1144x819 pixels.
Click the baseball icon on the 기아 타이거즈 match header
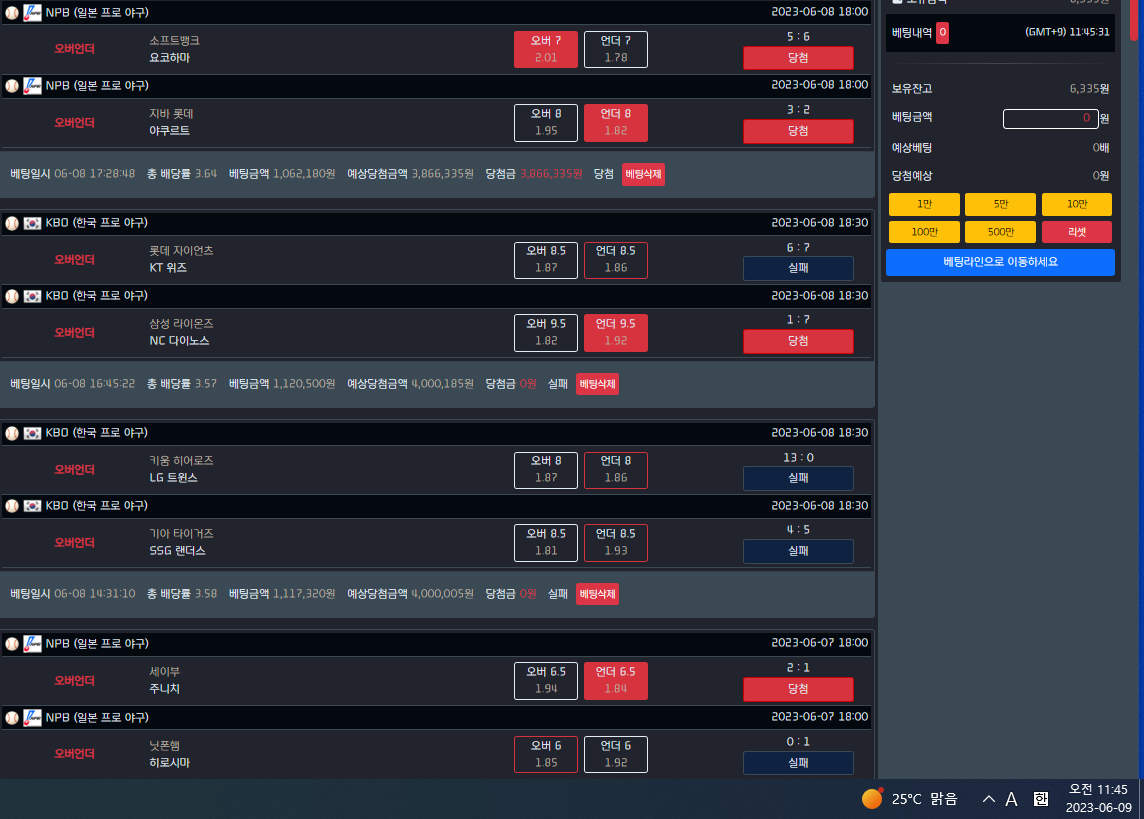(x=12, y=506)
